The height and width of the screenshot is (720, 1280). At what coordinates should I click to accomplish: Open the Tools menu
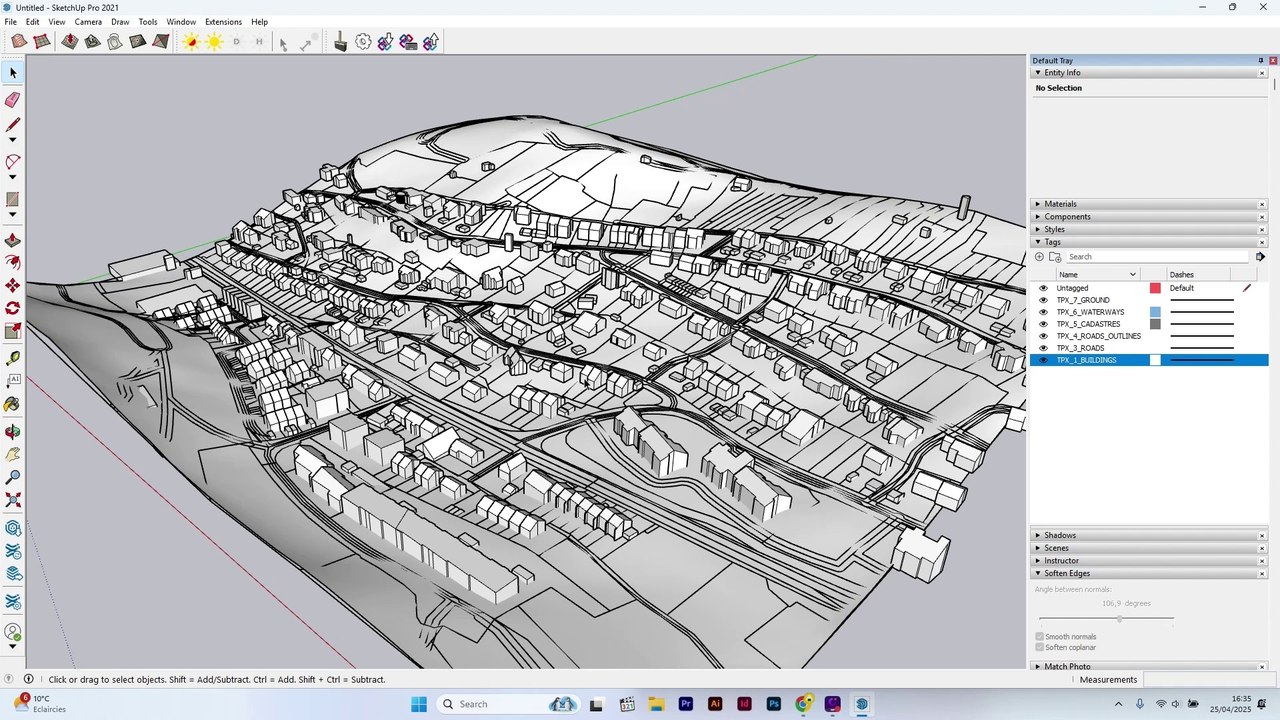pos(148,22)
